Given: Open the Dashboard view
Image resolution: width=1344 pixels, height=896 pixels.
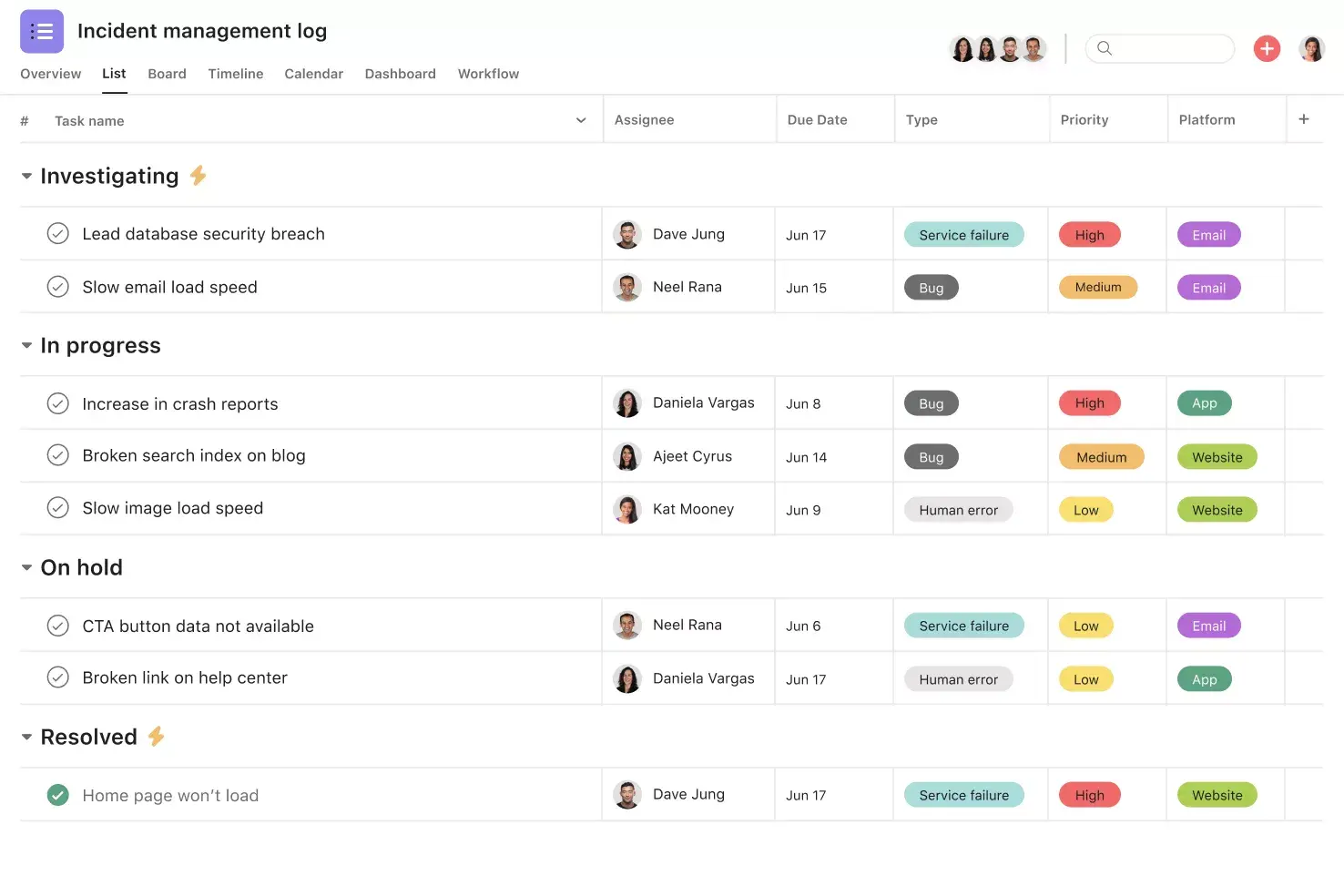Looking at the screenshot, I should 400,74.
